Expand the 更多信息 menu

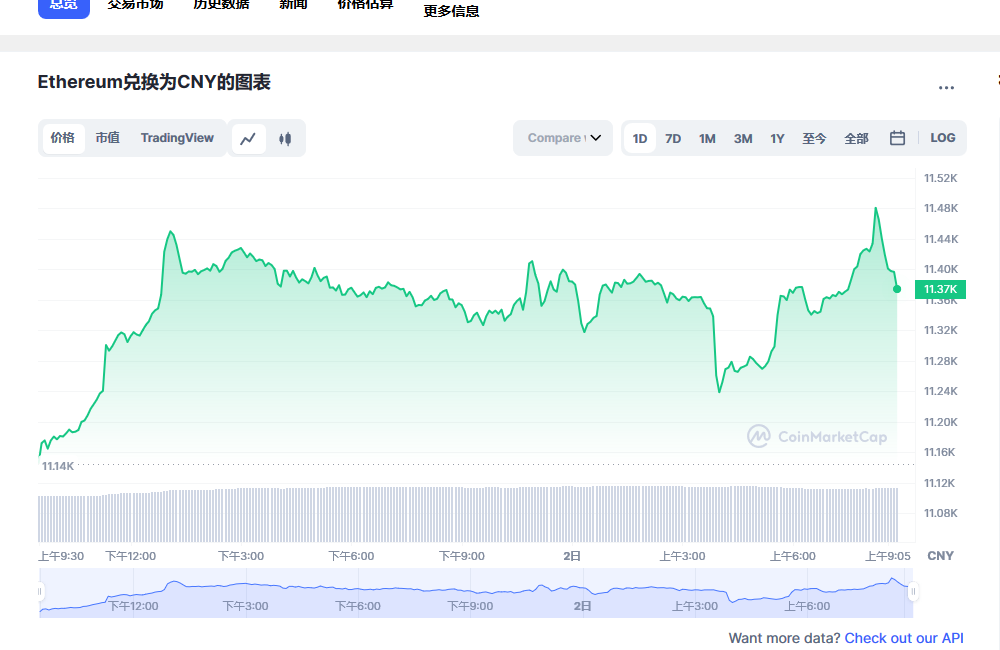tap(450, 11)
